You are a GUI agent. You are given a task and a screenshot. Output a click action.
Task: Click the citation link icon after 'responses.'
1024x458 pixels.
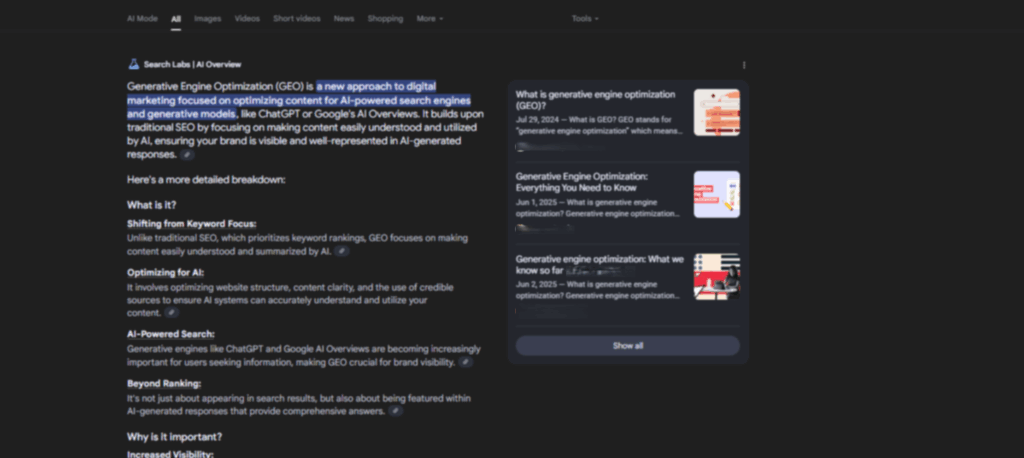(x=187, y=155)
